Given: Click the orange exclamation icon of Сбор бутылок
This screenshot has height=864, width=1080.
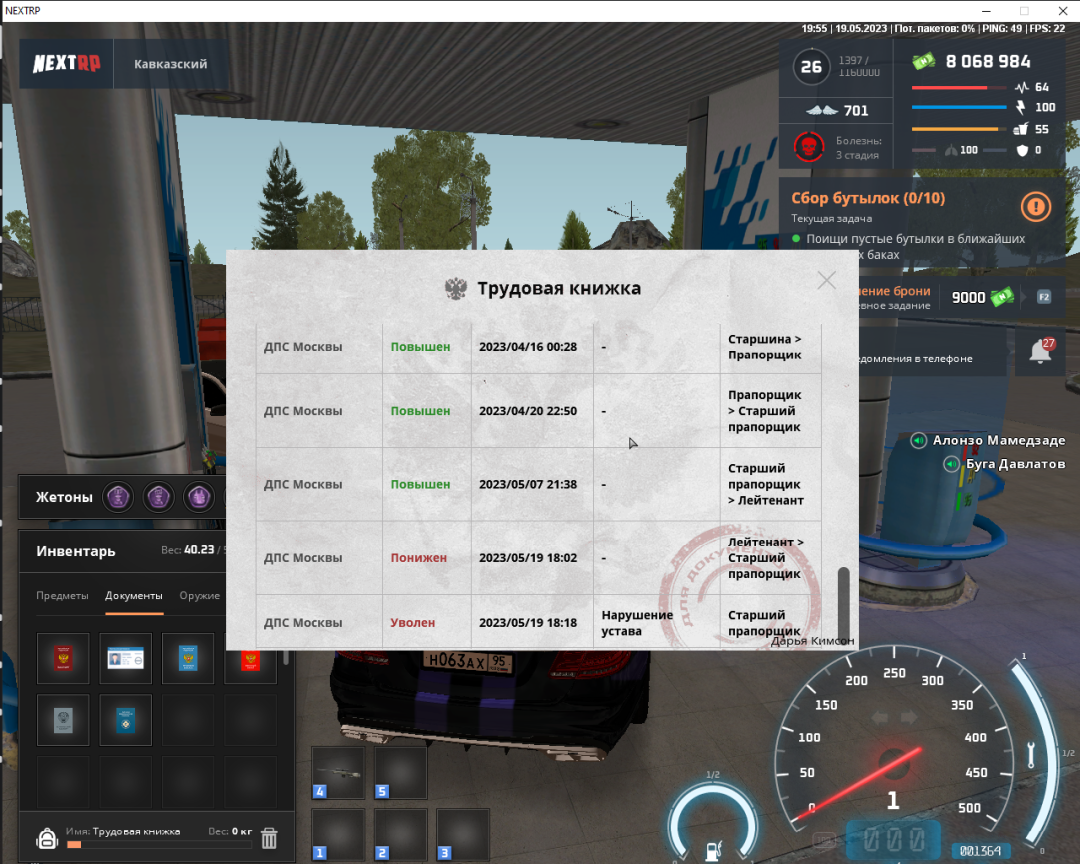Looking at the screenshot, I should (1035, 206).
